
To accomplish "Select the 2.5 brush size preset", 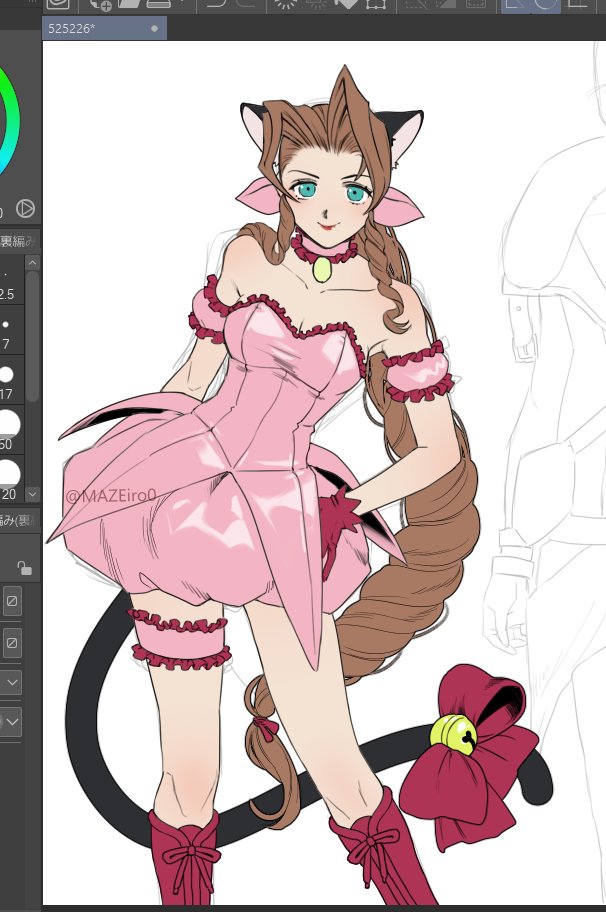I will pos(12,280).
